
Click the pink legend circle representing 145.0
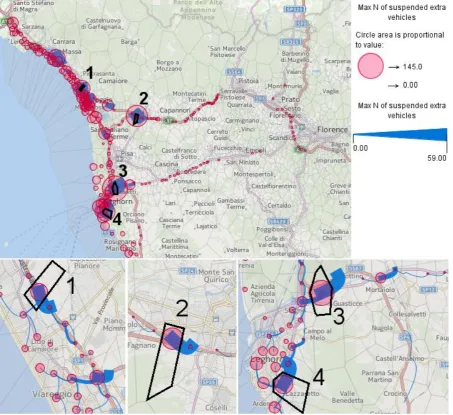[x=371, y=66]
